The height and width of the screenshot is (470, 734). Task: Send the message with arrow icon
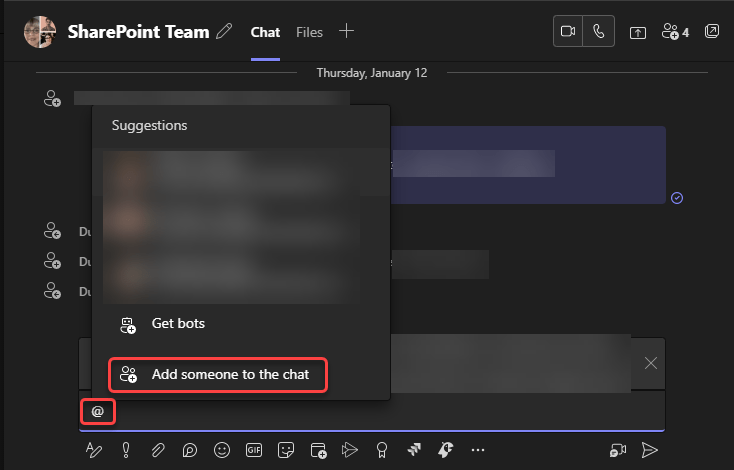pyautogui.click(x=650, y=450)
